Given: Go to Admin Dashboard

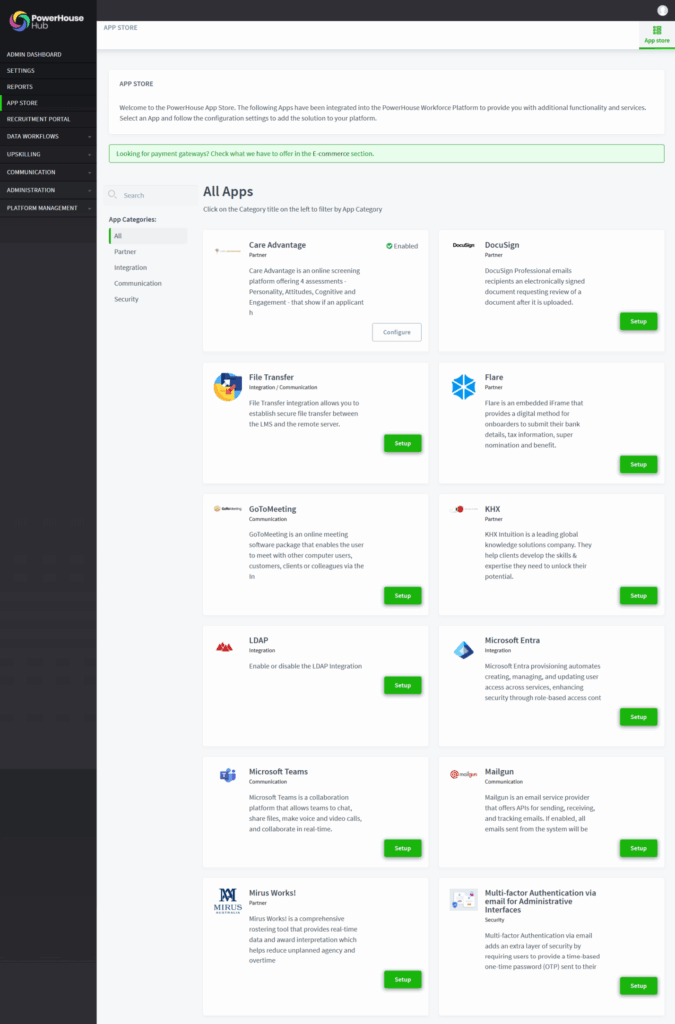Looking at the screenshot, I should [34, 54].
